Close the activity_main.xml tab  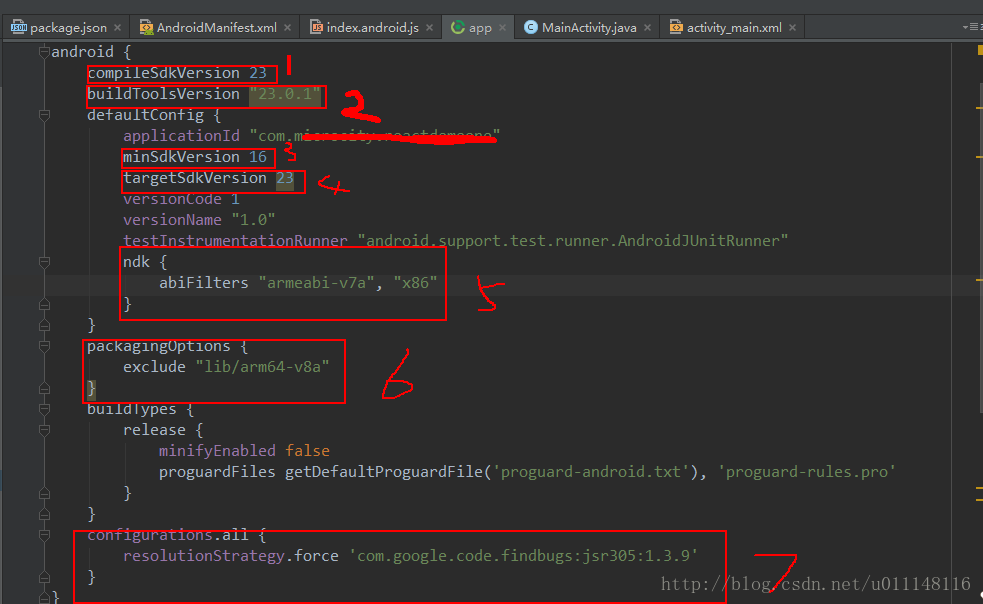click(x=792, y=28)
